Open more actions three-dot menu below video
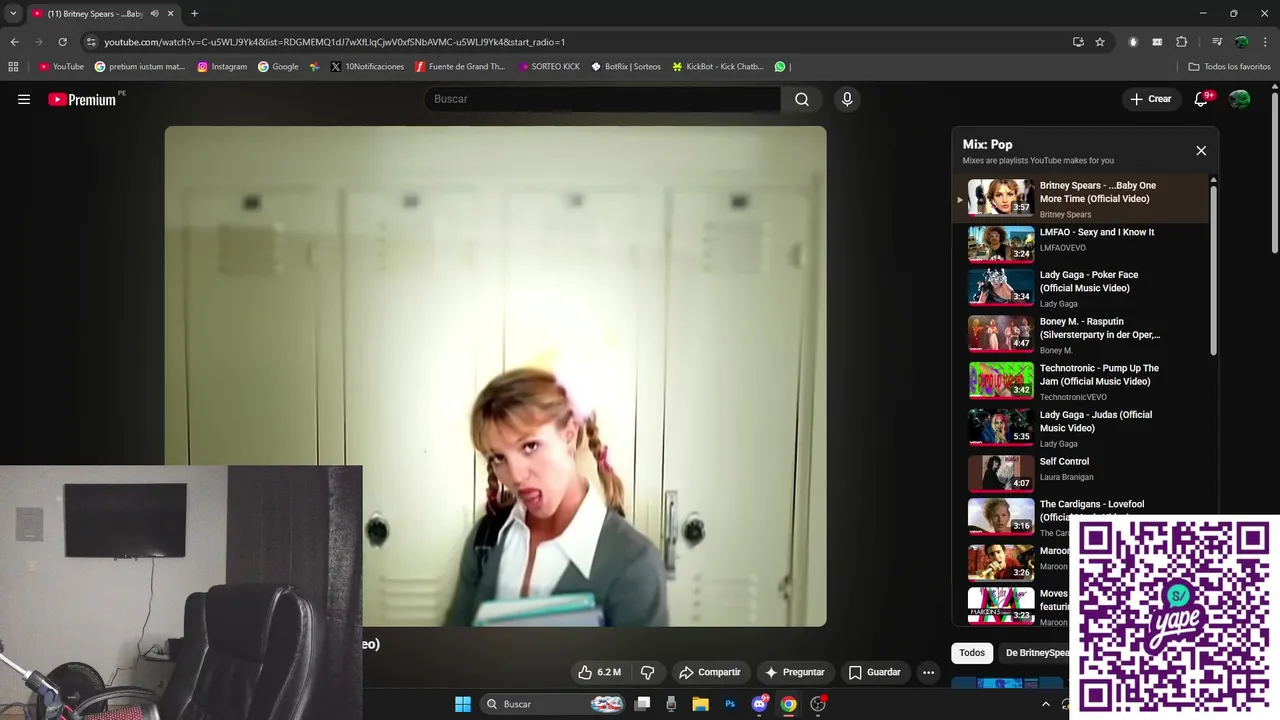 pos(928,672)
